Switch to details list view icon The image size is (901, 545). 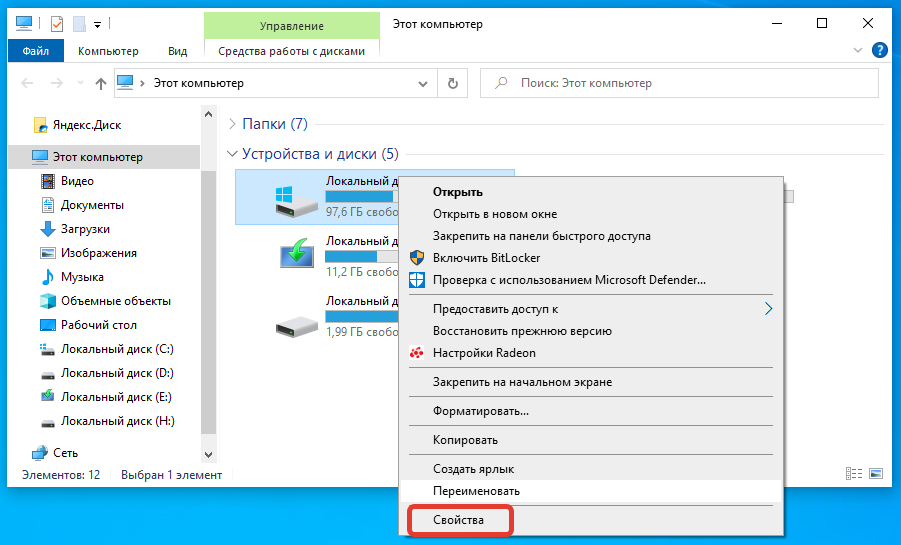[854, 474]
